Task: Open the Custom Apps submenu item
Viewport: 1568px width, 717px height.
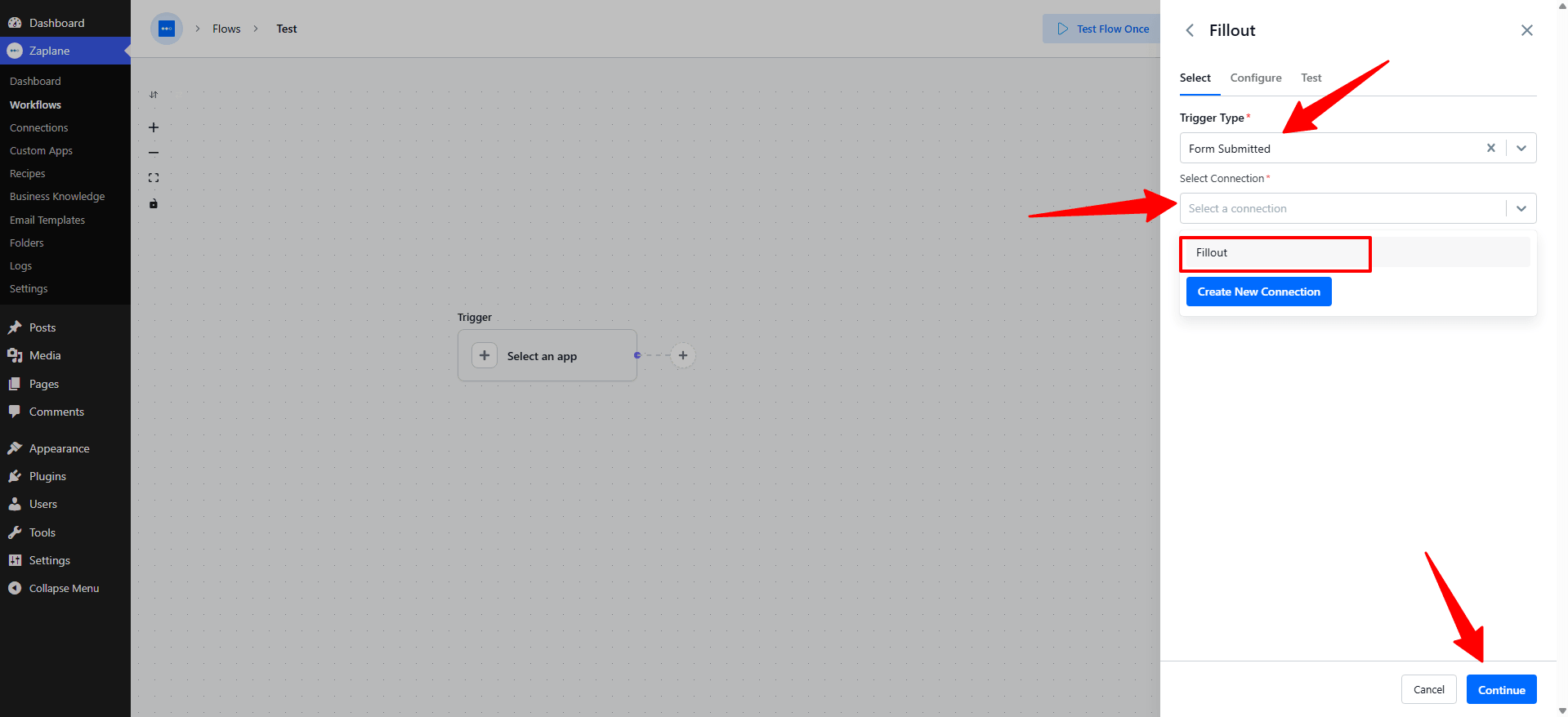Action: [41, 150]
